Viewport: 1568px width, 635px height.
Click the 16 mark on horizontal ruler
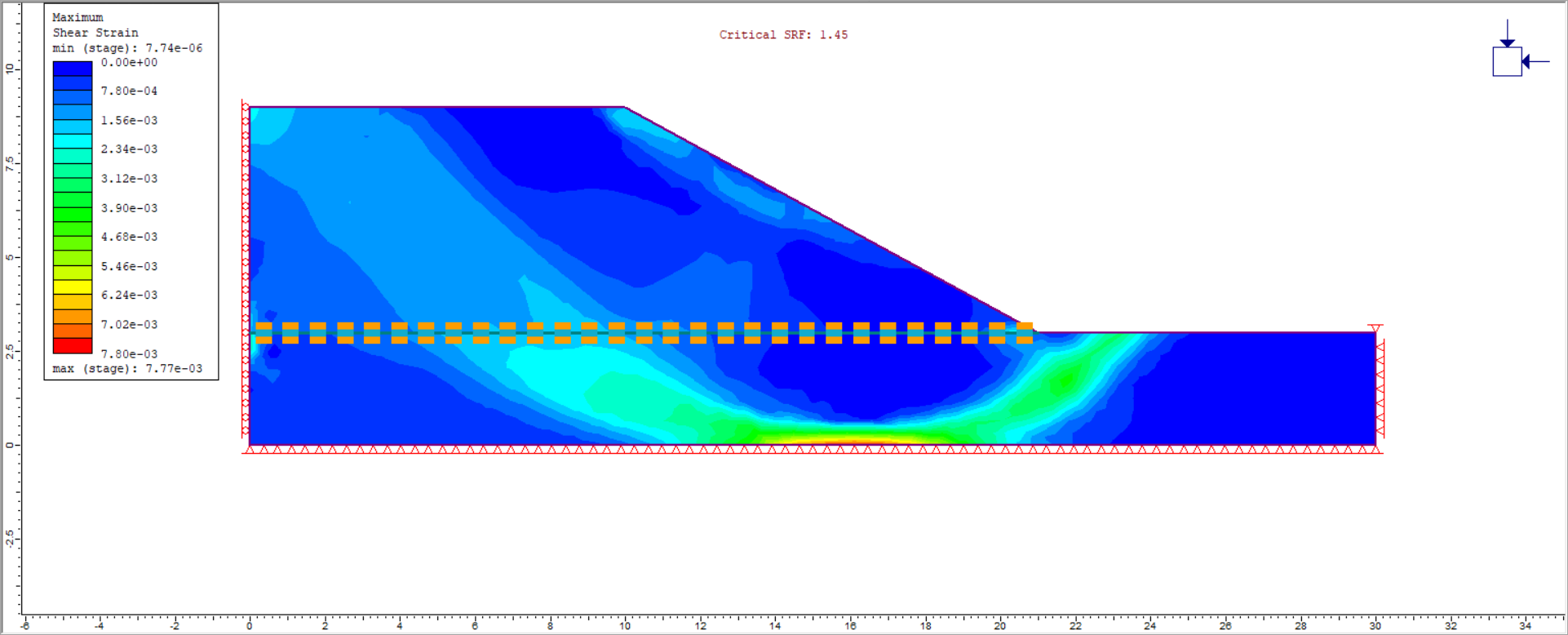(x=850, y=626)
